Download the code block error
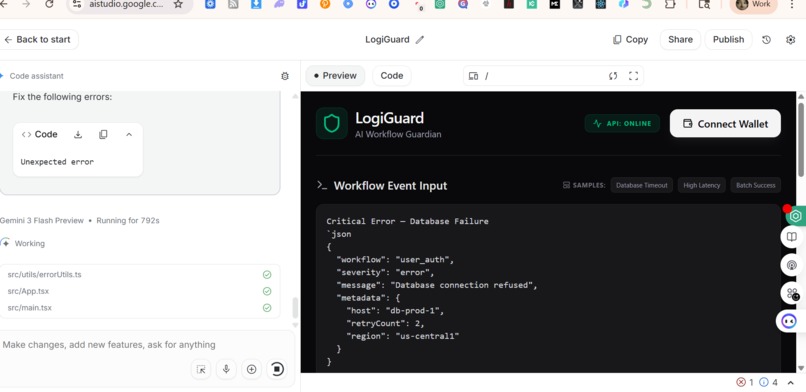The height and width of the screenshot is (392, 806). (78, 135)
